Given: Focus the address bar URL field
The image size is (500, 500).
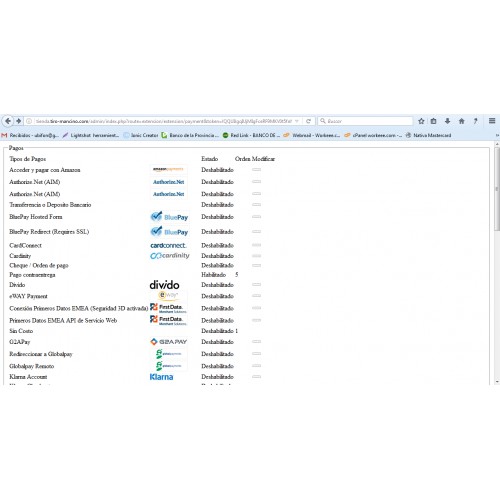Looking at the screenshot, I should tap(163, 121).
